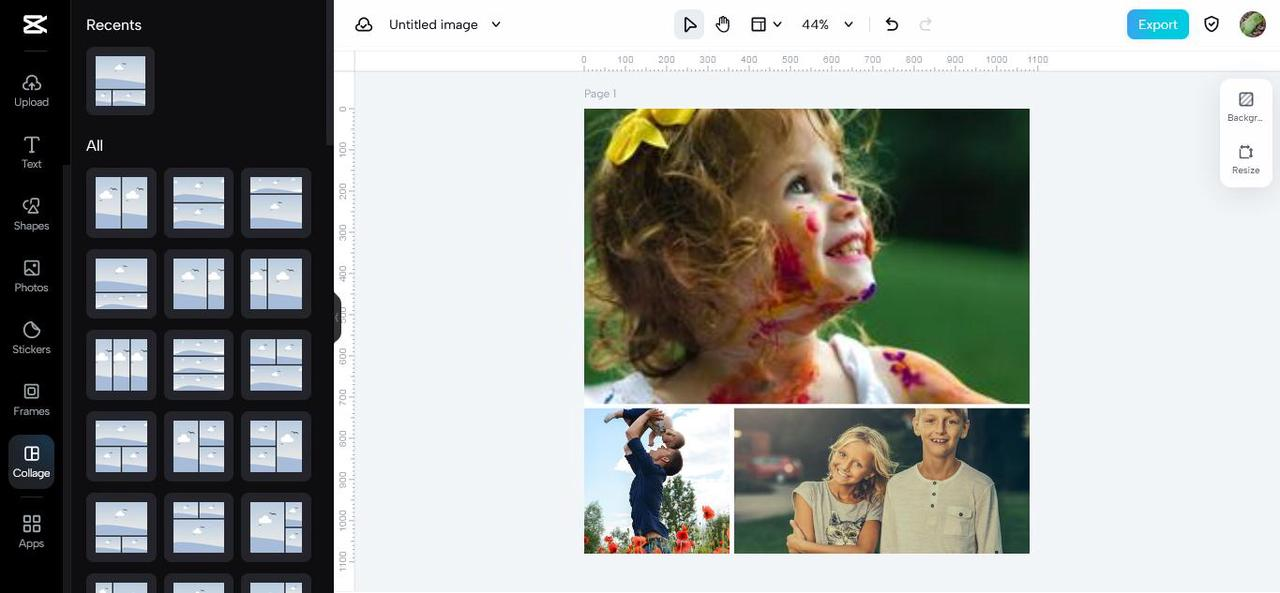Click the Untitled image title
Screen dimensions: 1280x593
(433, 24)
